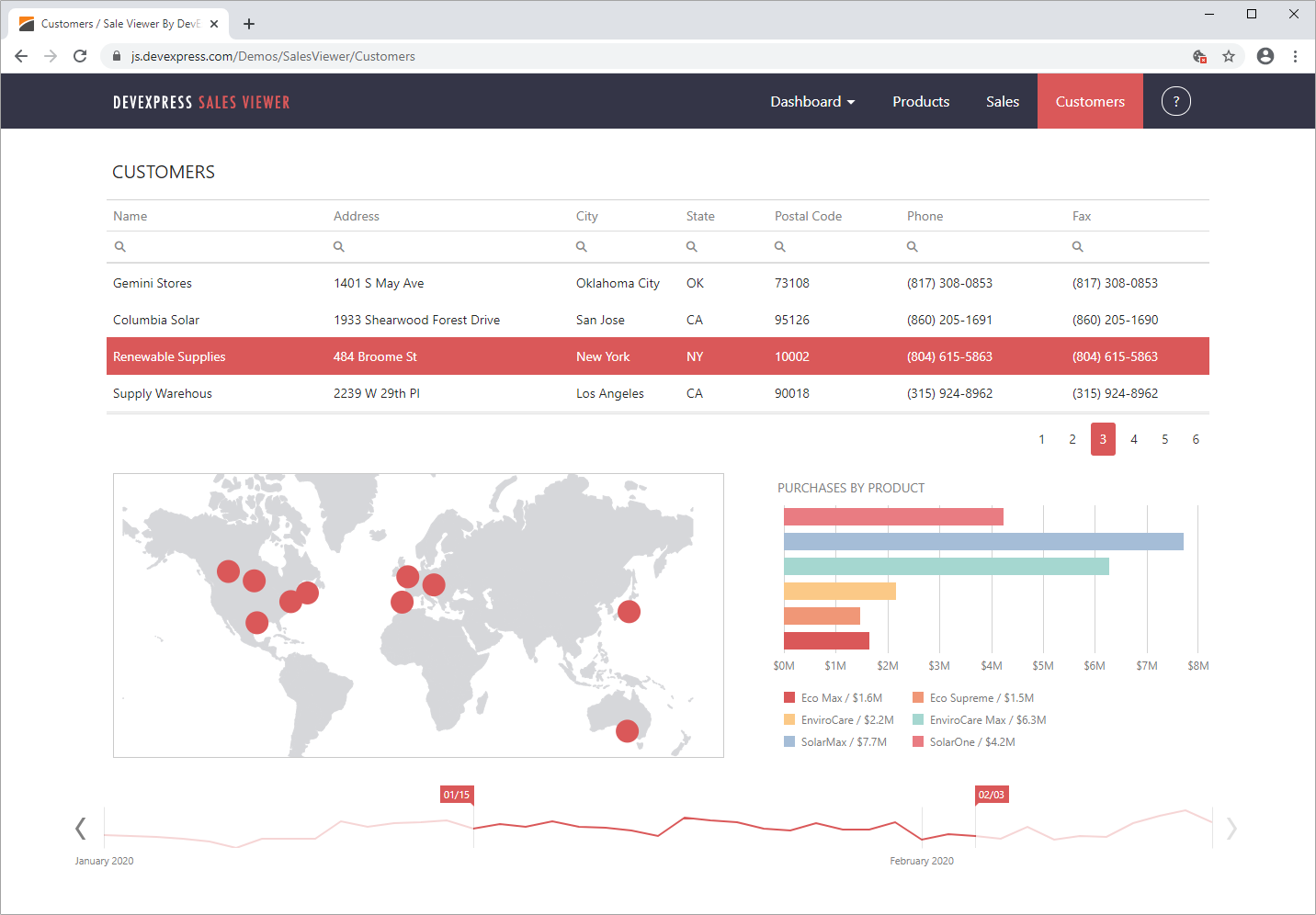
Task: Click the State column search icon
Action: [x=692, y=246]
